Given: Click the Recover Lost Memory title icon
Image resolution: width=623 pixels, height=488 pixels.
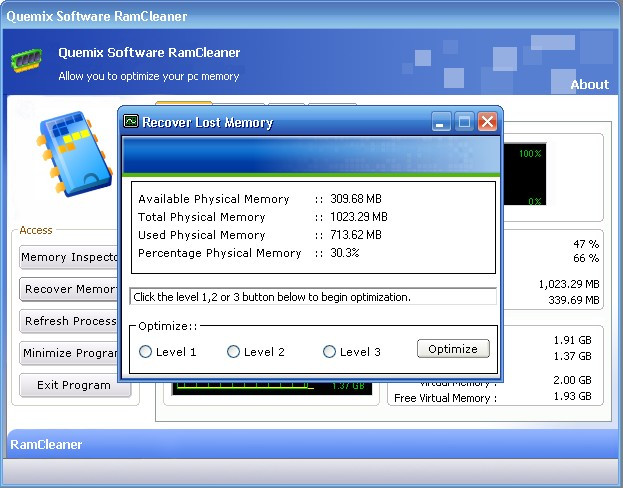Looking at the screenshot, I should coord(131,121).
